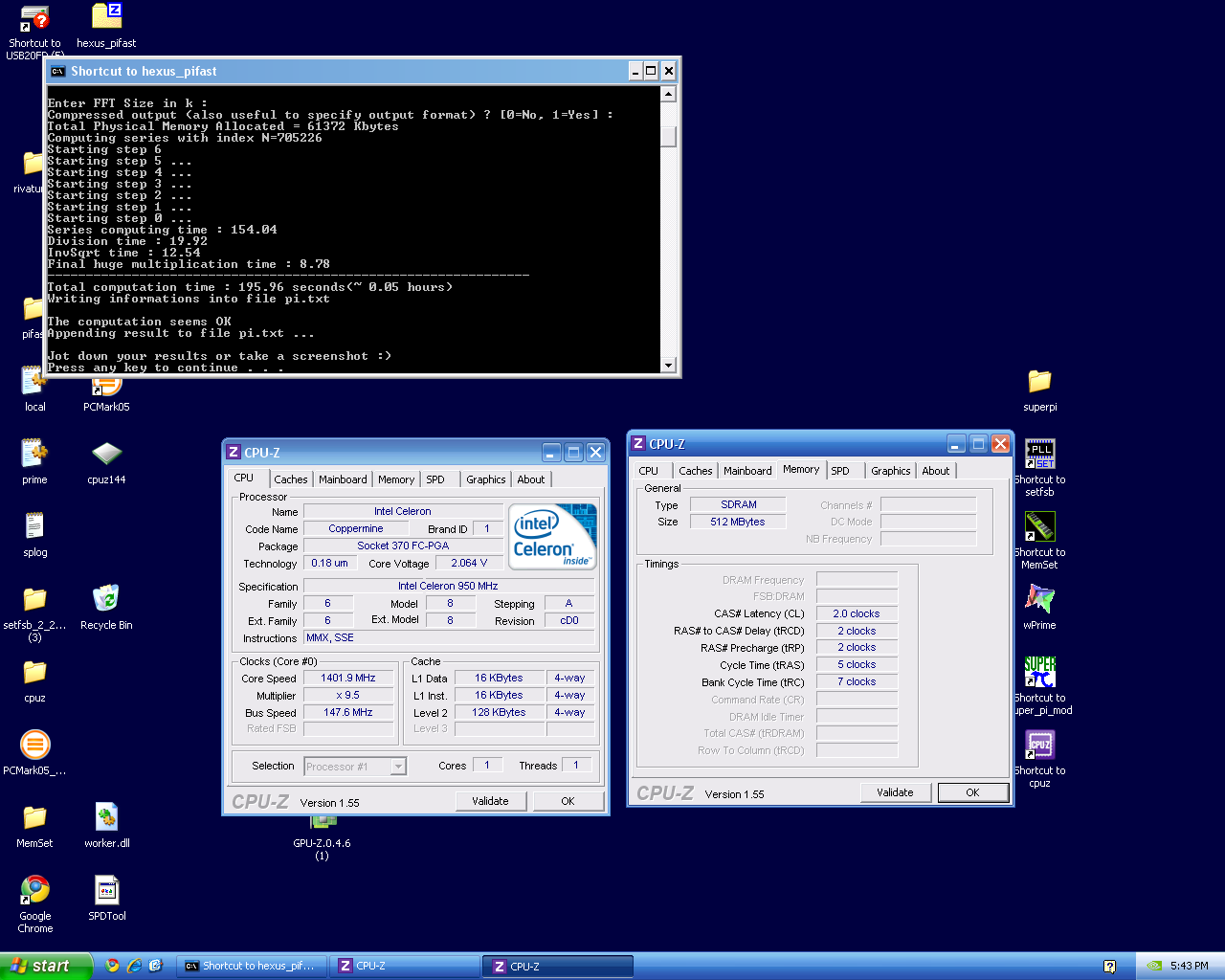Open the cpuz folder on desktop
The width and height of the screenshot is (1225, 980).
pos(34,671)
